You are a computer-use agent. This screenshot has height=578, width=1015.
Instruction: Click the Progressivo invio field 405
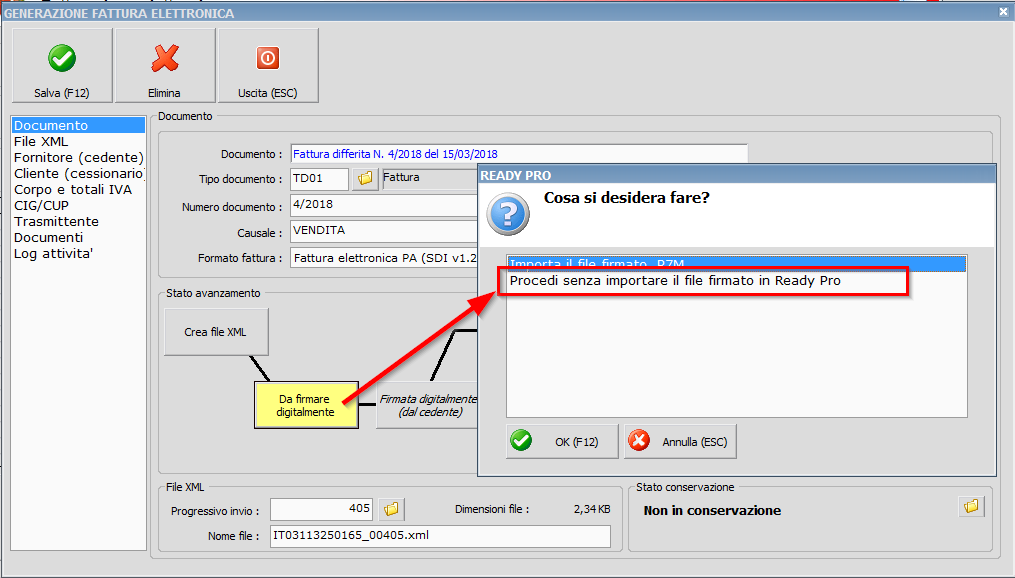point(322,509)
